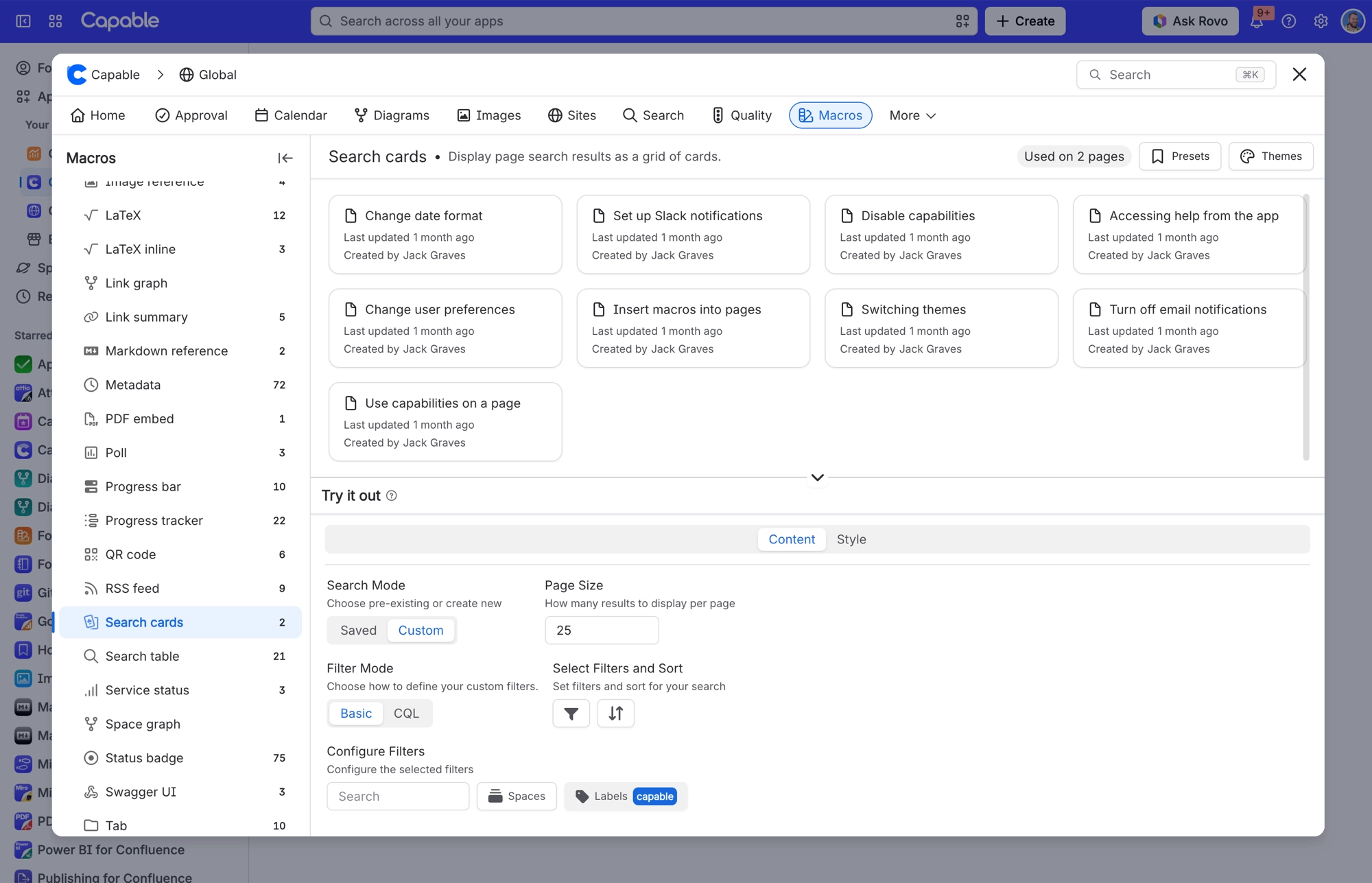Select Custom search mode
This screenshot has width=1372, height=883.
[421, 630]
